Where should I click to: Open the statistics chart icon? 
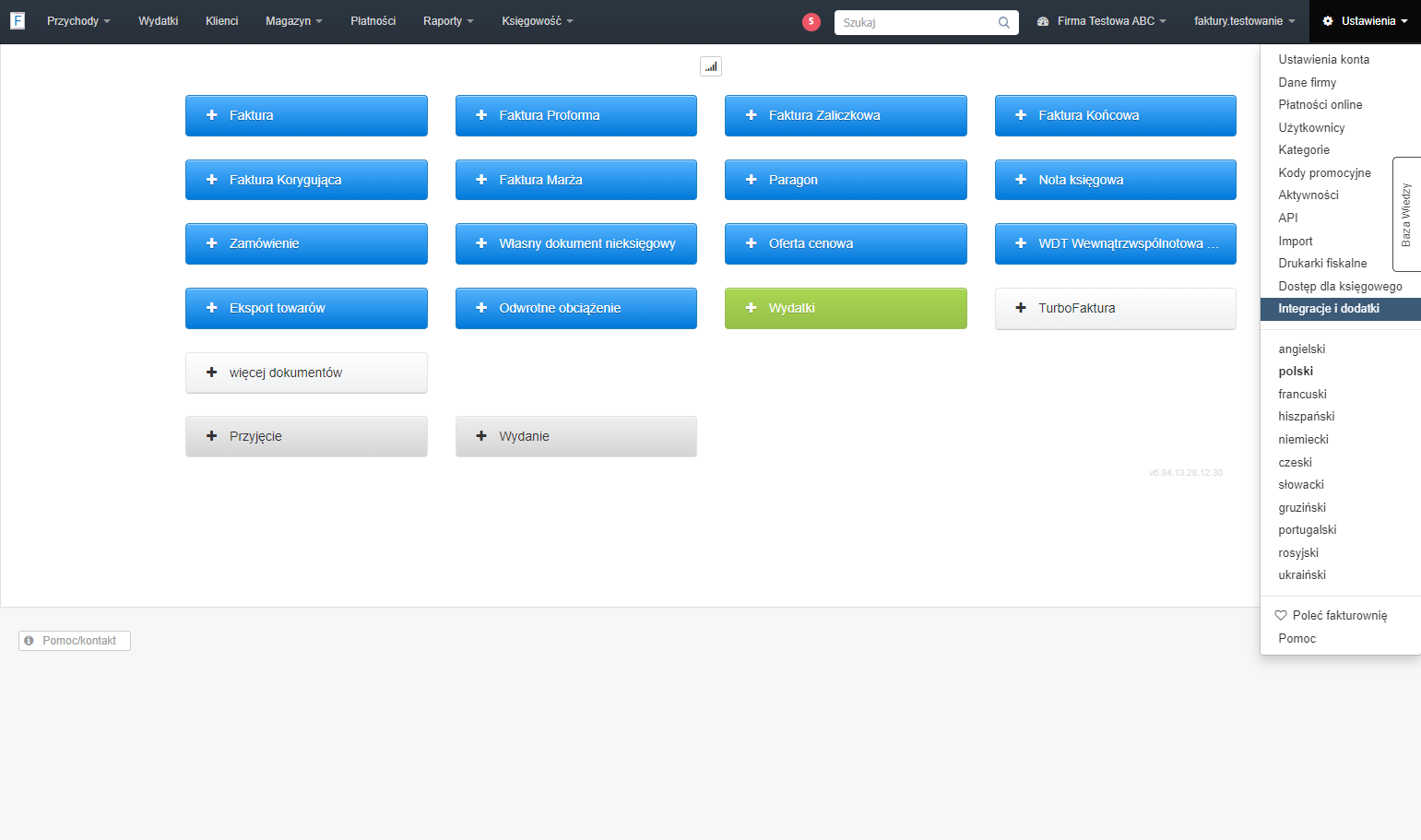pos(711,66)
